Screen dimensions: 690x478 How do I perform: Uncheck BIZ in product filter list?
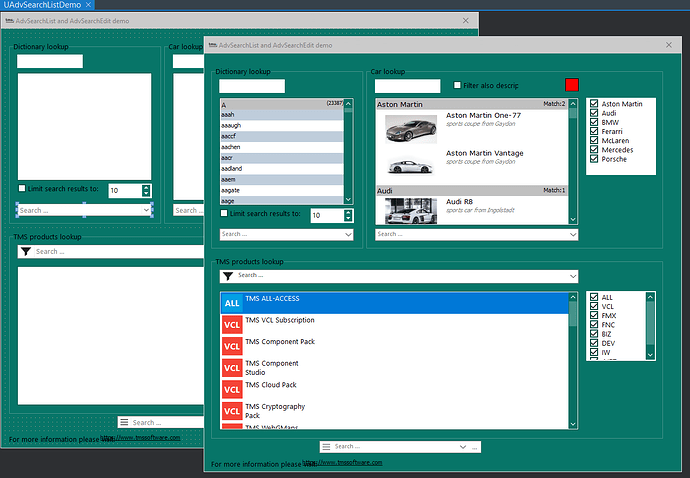pos(594,334)
